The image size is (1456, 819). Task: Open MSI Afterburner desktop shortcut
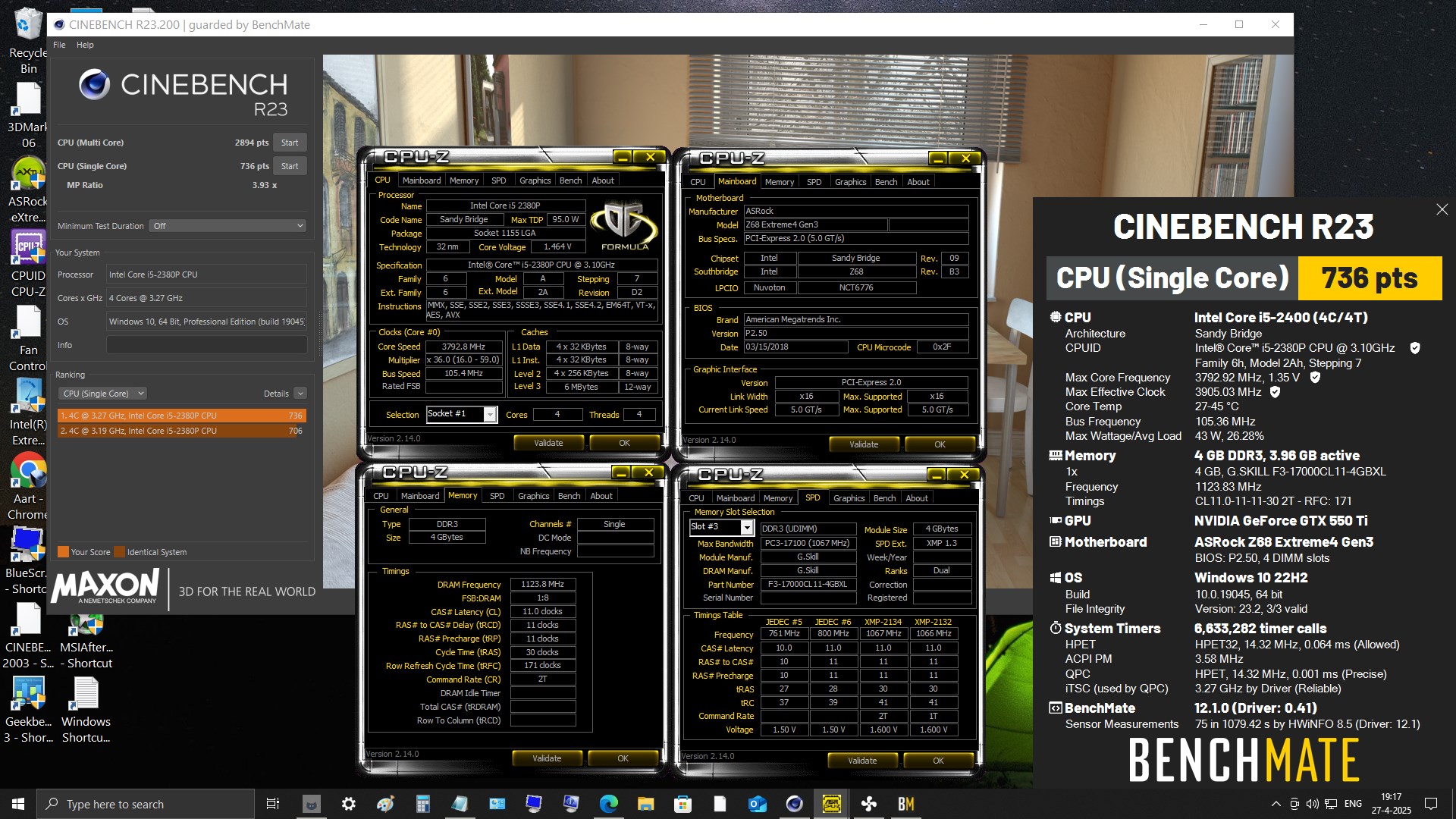coord(86,641)
